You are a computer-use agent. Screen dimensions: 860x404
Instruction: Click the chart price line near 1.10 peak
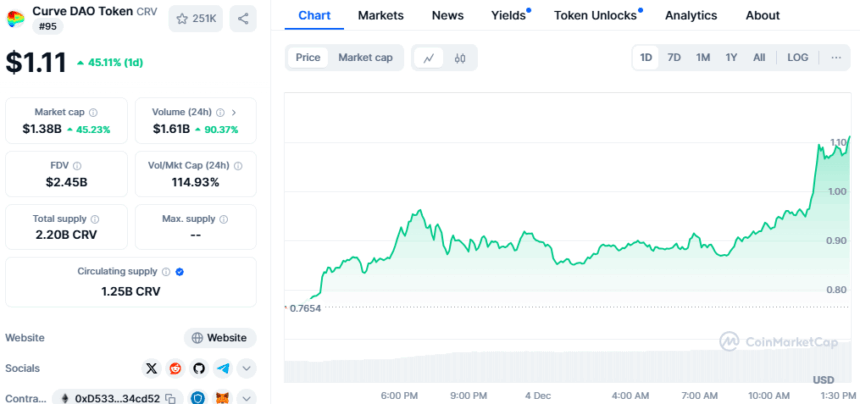(x=819, y=147)
